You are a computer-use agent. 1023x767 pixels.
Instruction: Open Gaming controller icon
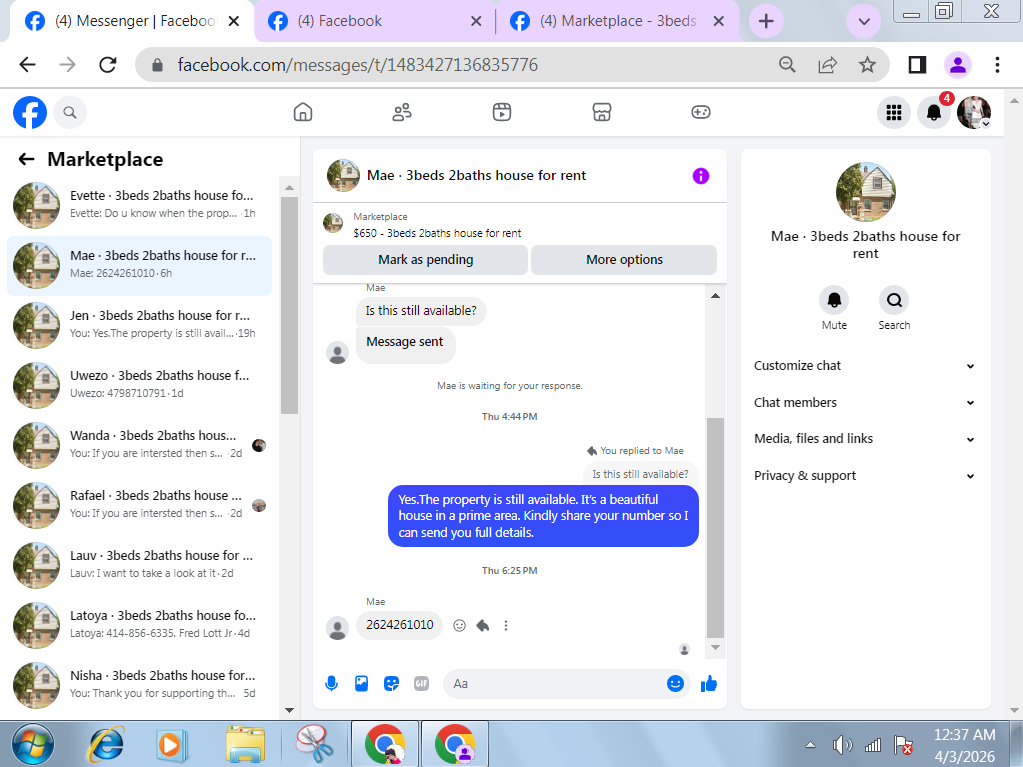click(x=701, y=112)
